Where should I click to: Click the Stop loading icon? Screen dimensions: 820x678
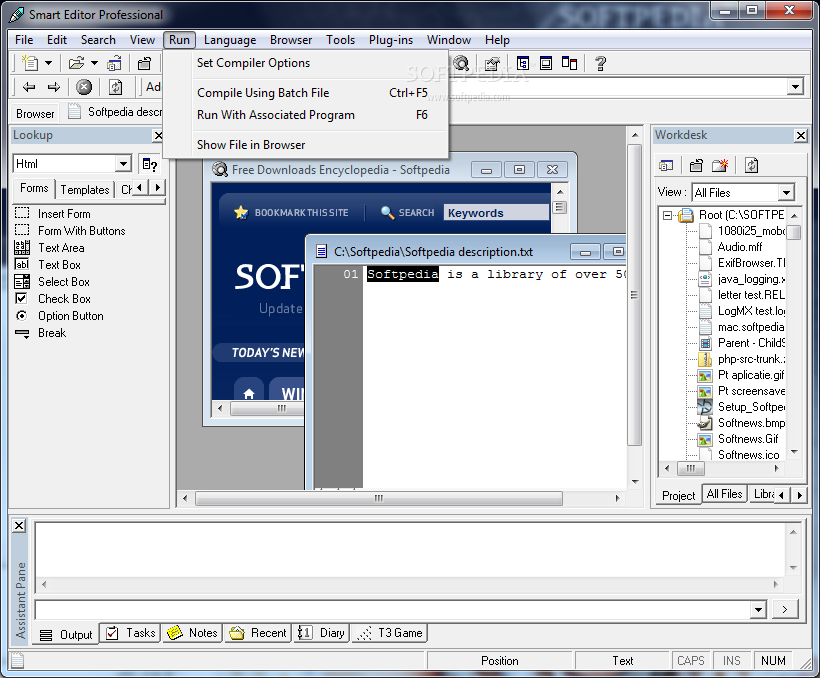(84, 87)
